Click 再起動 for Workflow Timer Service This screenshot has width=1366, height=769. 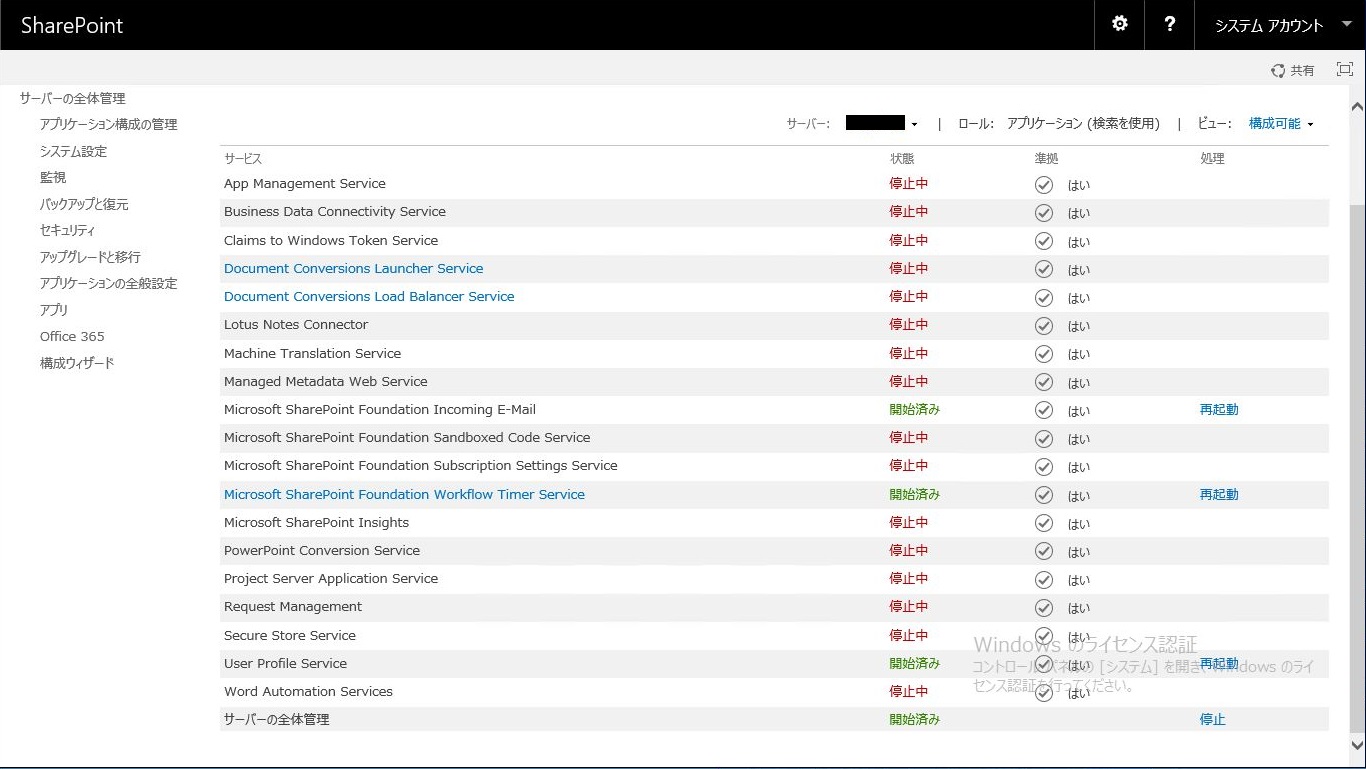click(x=1219, y=494)
